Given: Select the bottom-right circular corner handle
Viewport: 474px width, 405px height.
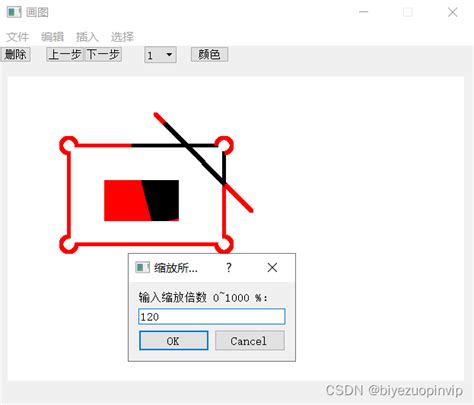Looking at the screenshot, I should tap(224, 244).
